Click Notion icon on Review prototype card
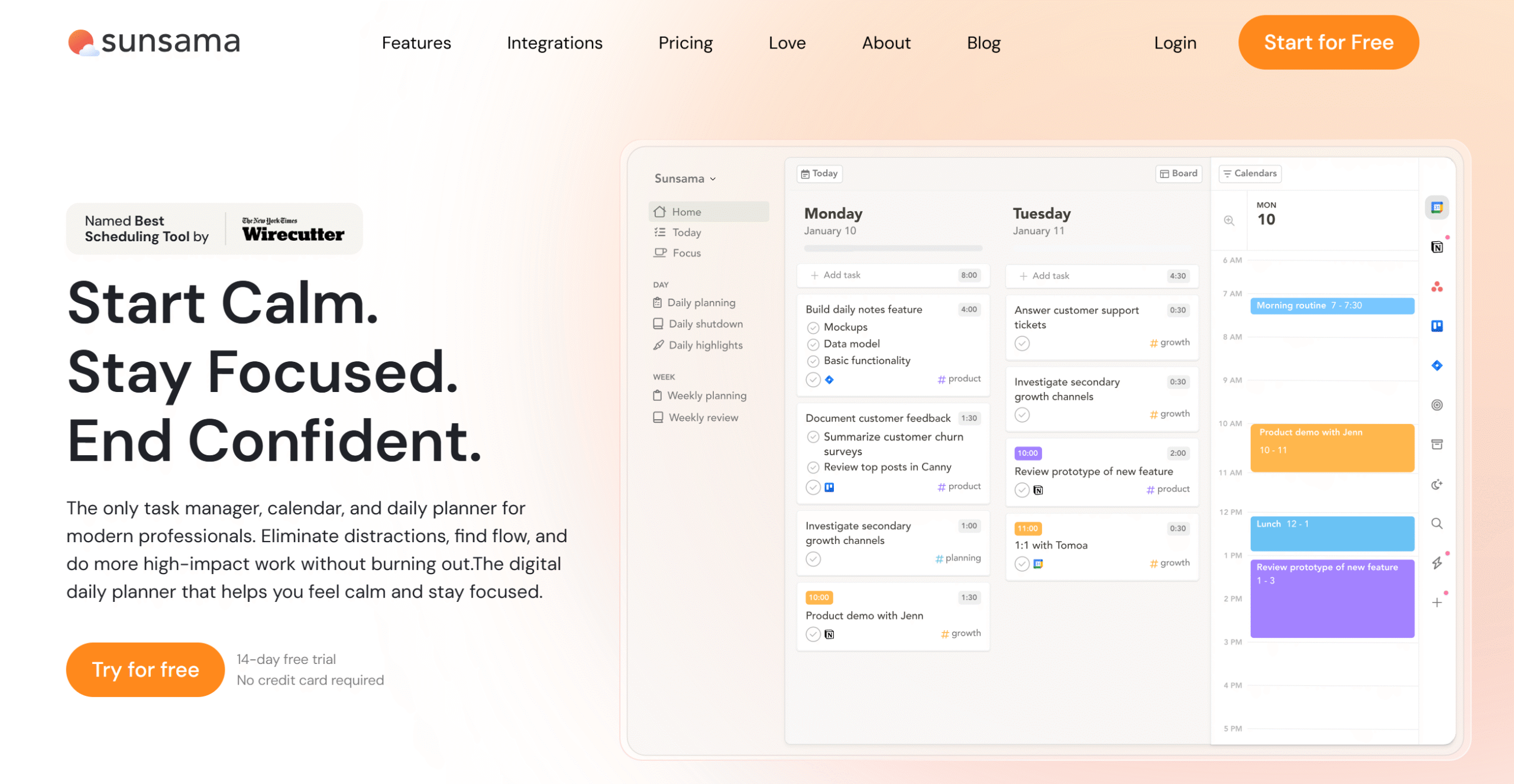 point(1038,490)
